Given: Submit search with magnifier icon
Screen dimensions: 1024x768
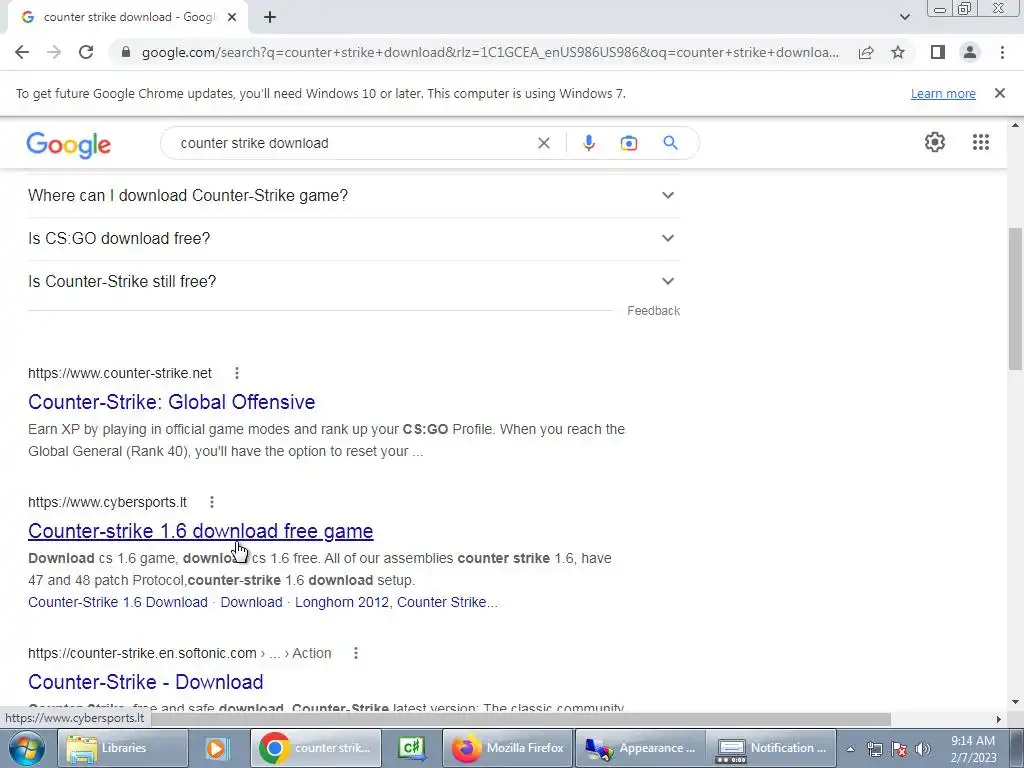Looking at the screenshot, I should click(670, 143).
